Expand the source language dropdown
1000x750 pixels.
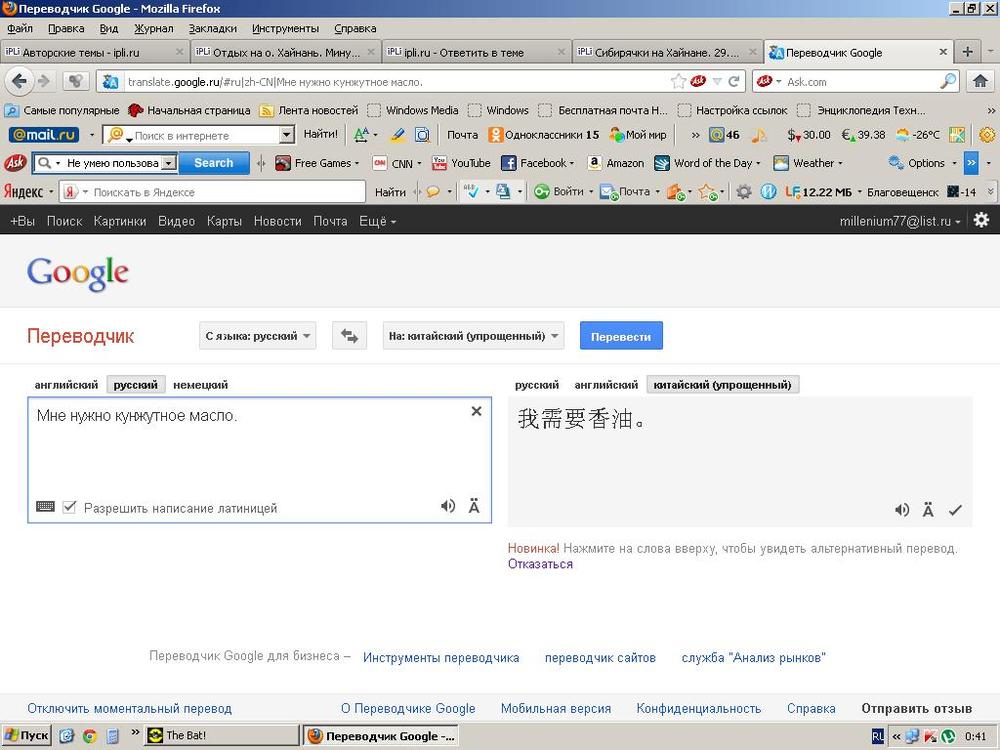(x=258, y=336)
